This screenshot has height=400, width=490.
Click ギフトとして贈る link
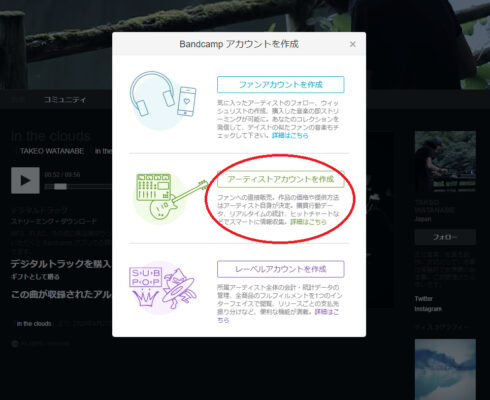(x=35, y=277)
